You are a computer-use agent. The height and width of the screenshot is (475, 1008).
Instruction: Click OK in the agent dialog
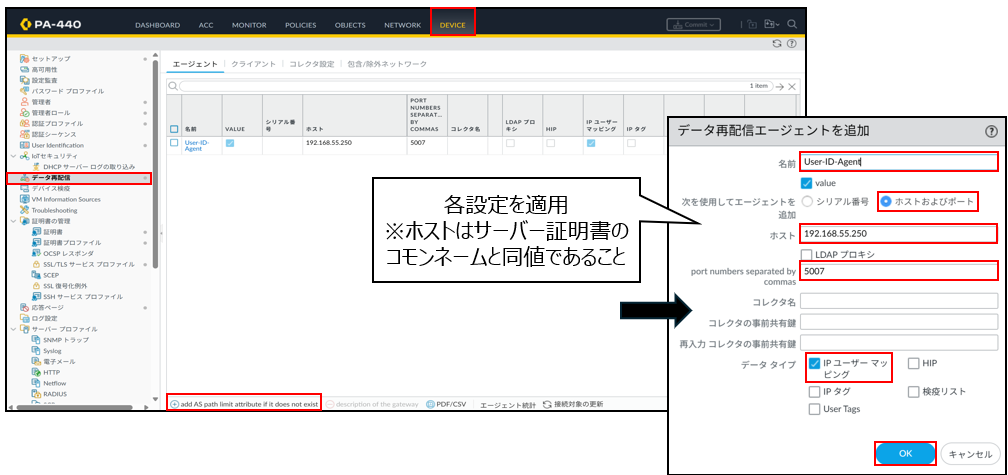905,454
